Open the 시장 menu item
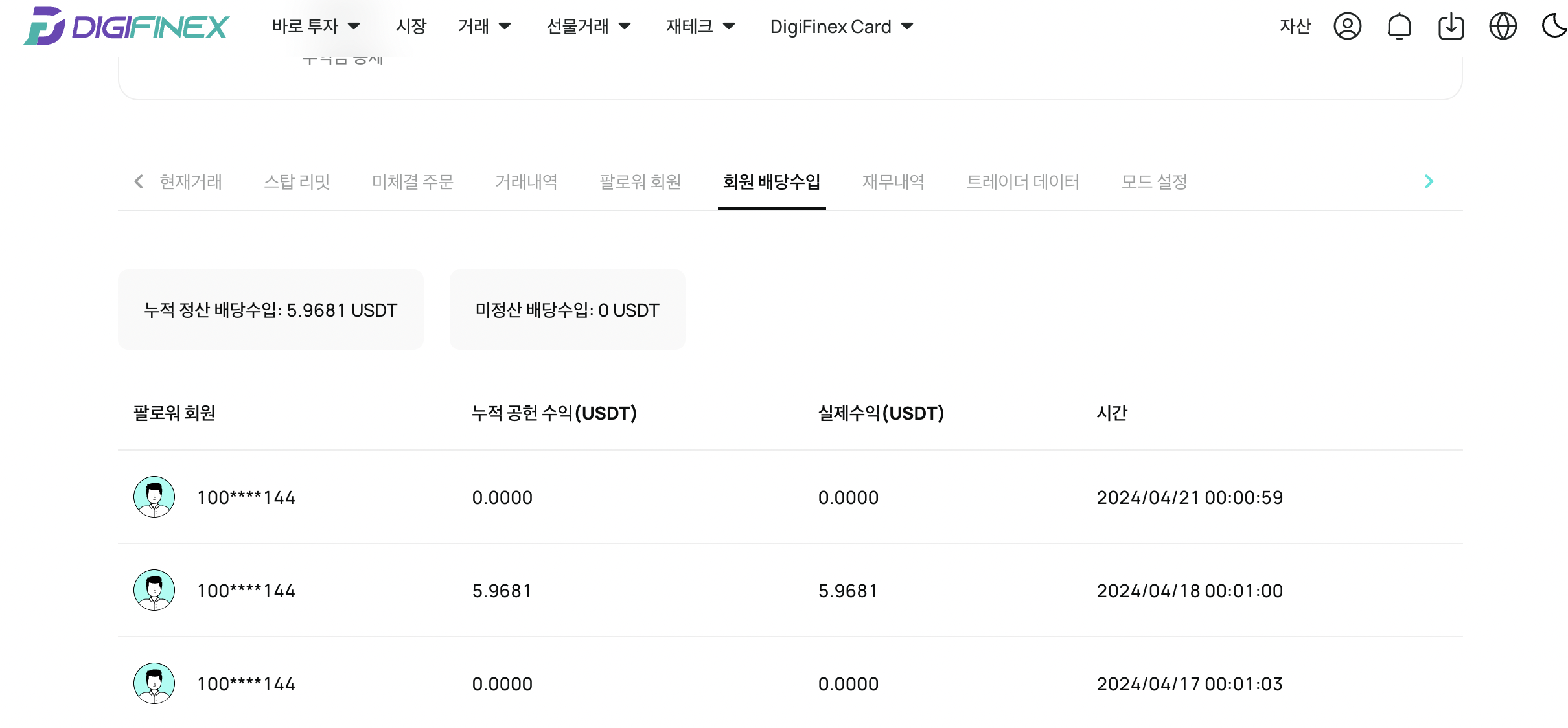This screenshot has height=728, width=1568. pyautogui.click(x=411, y=27)
